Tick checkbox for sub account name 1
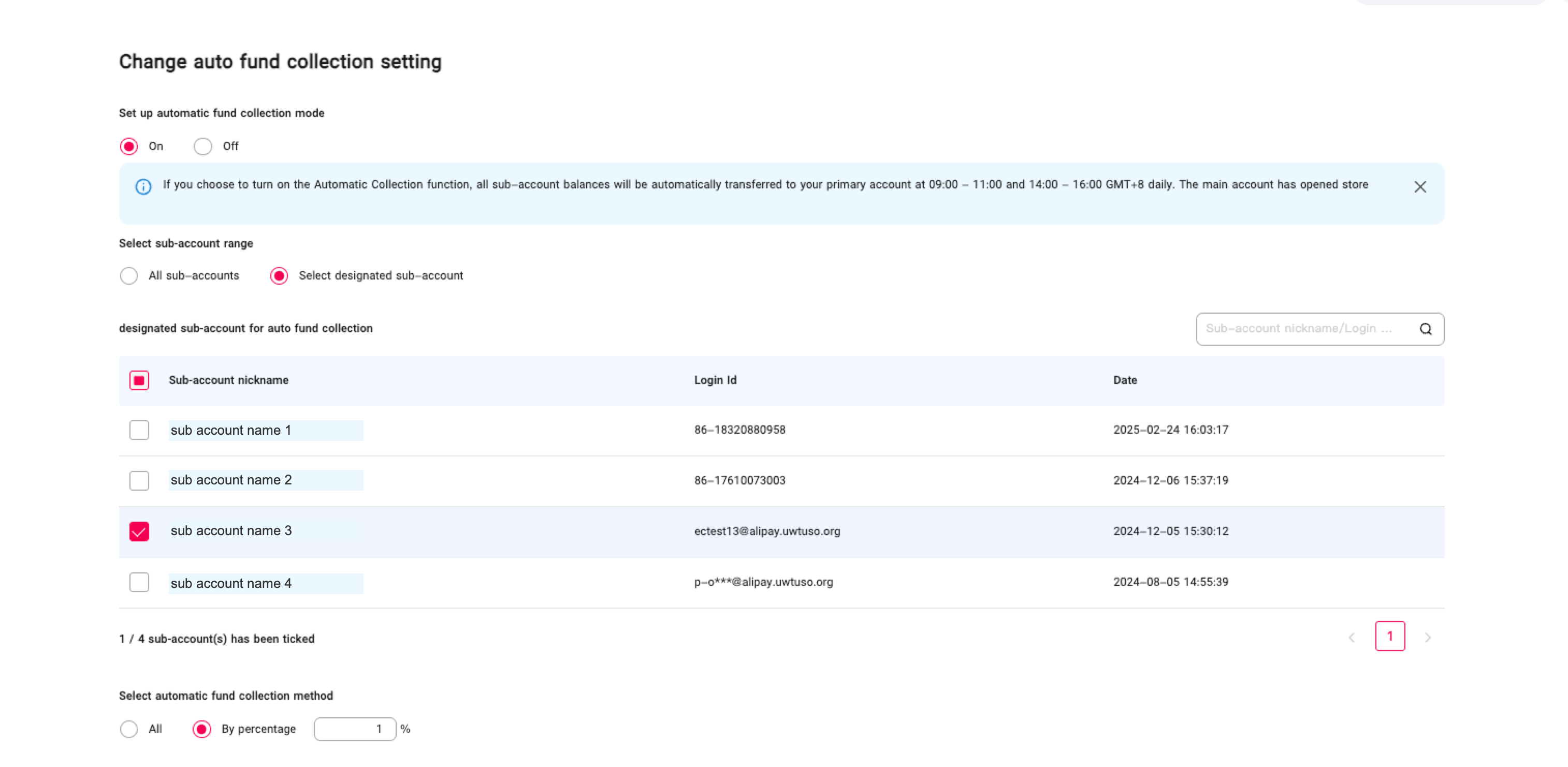Viewport: 1568px width, 767px height. point(139,430)
